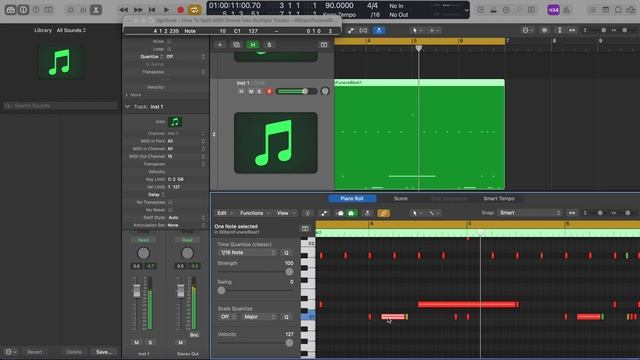
Task: Record-enable the Inst 1 track
Action: [269, 91]
